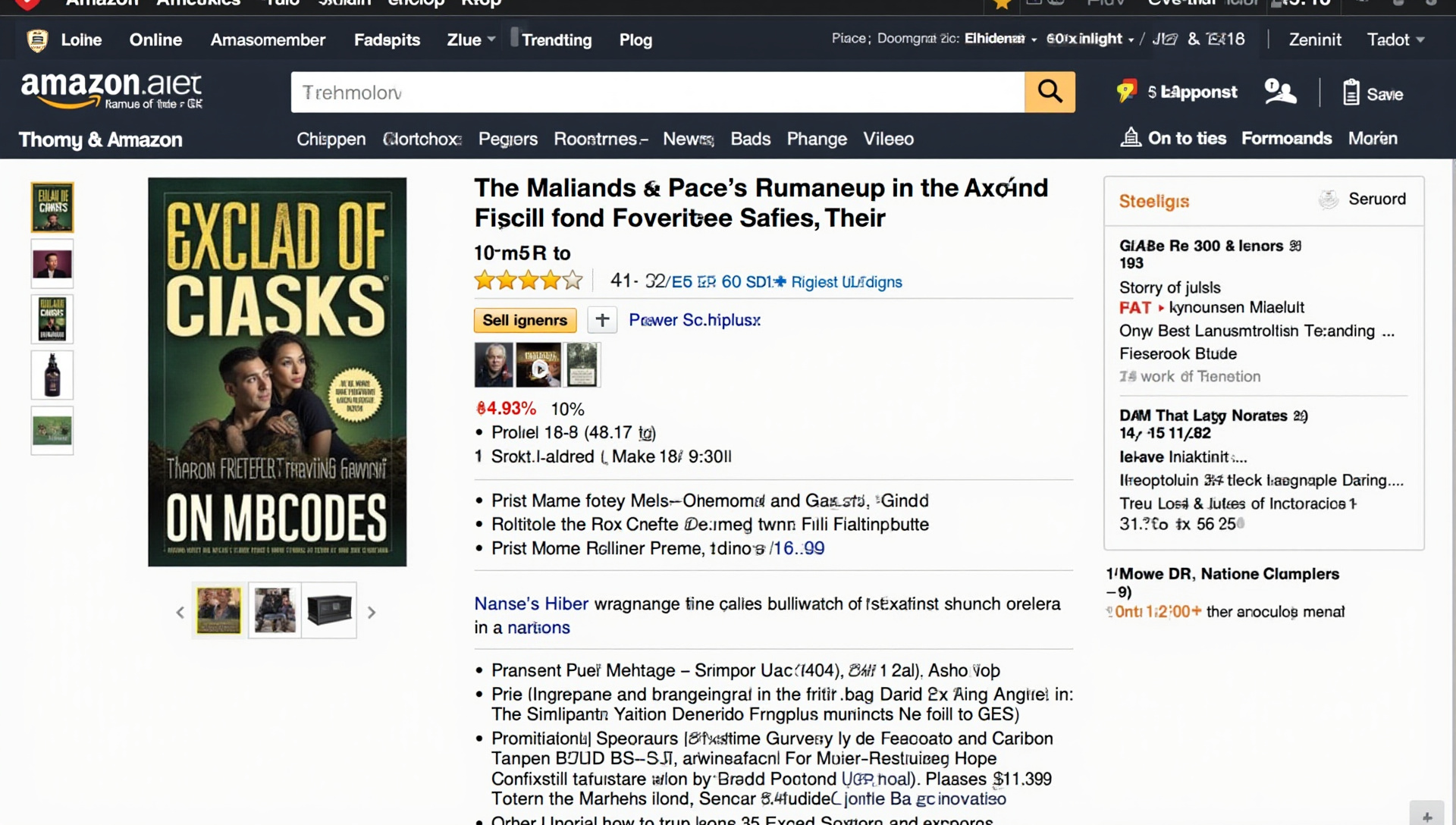Click the shield badge icon near Lolhe
This screenshot has width=1456, height=825.
click(37, 40)
